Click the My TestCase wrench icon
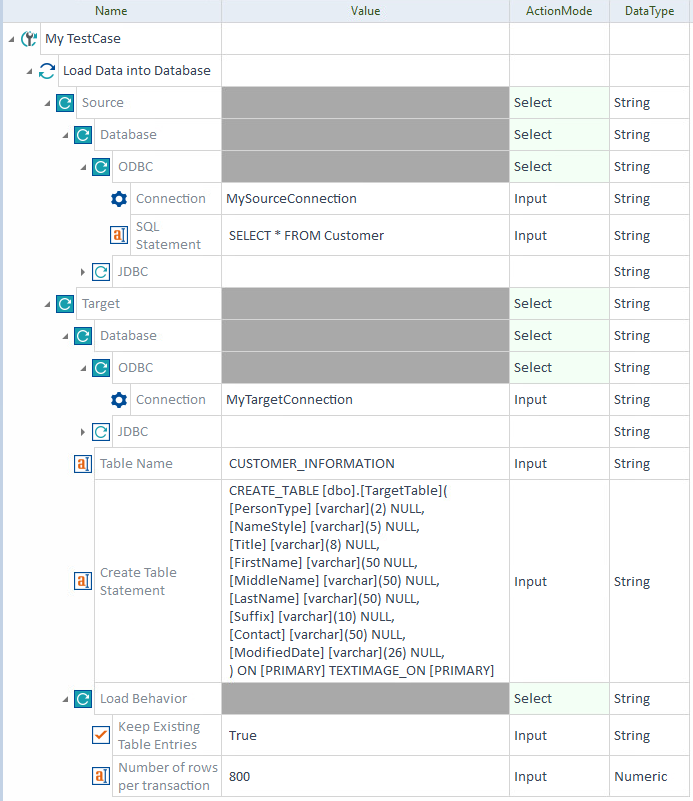 tap(29, 39)
